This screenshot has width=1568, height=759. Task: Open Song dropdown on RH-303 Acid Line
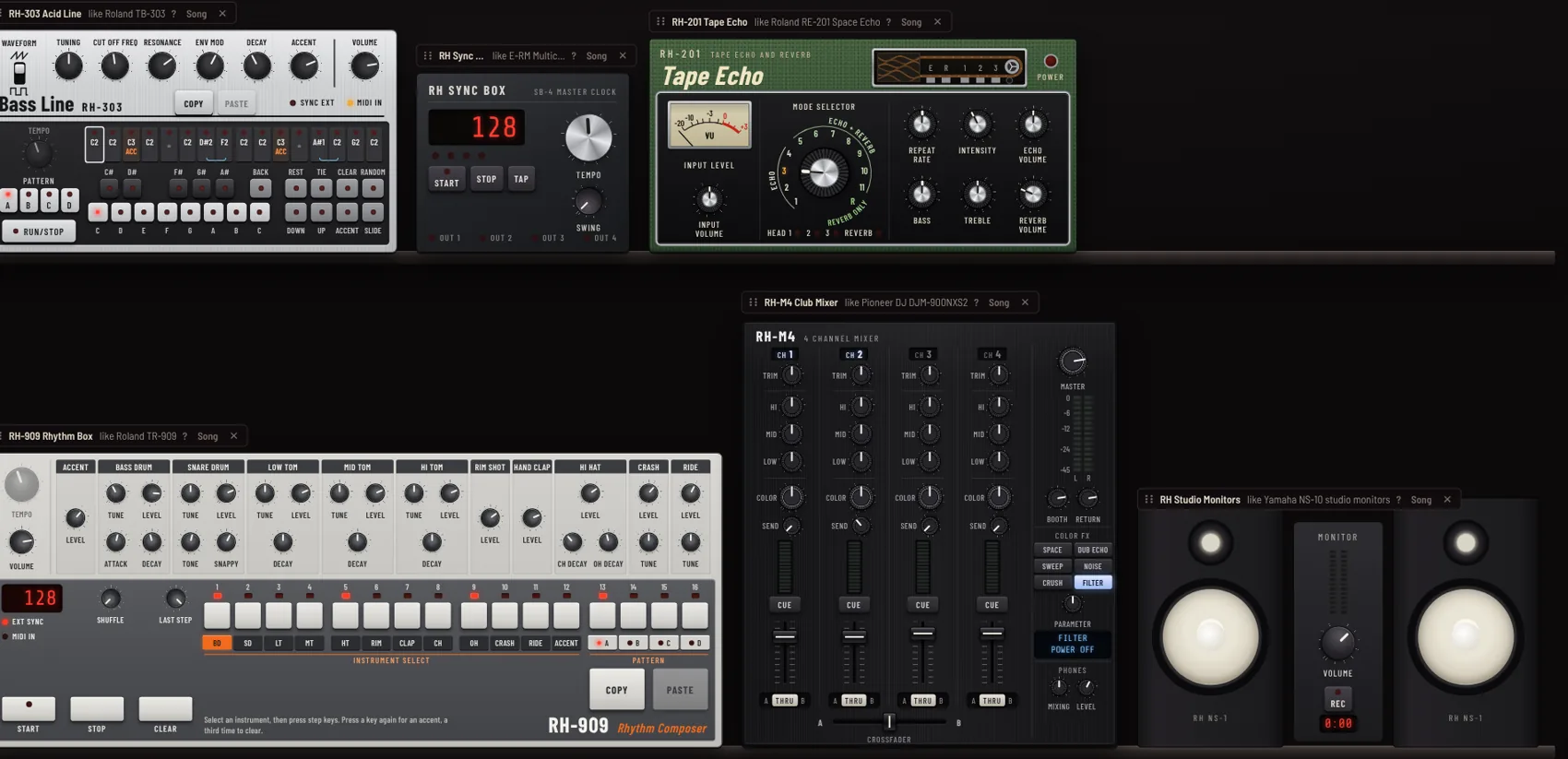(196, 14)
